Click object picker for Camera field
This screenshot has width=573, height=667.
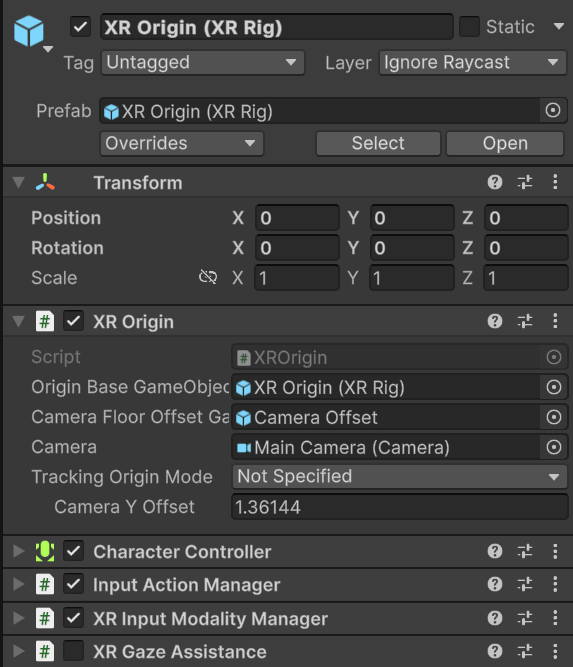click(553, 447)
